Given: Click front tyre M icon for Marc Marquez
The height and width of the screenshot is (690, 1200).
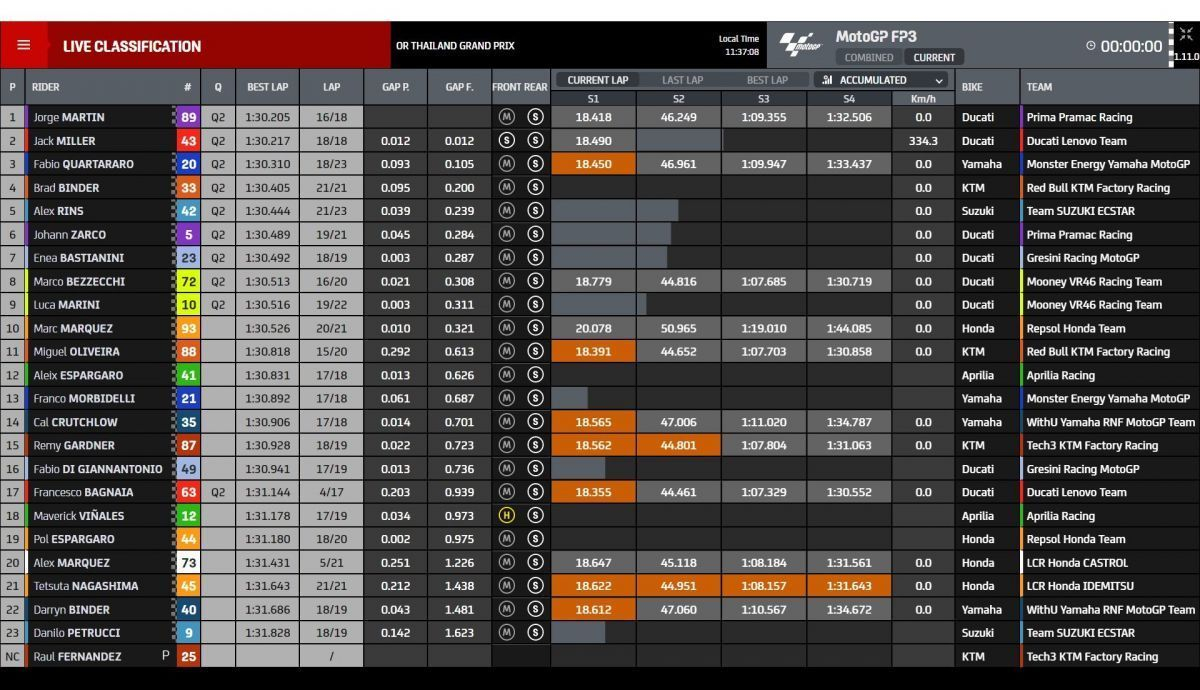Looking at the screenshot, I should coord(507,328).
